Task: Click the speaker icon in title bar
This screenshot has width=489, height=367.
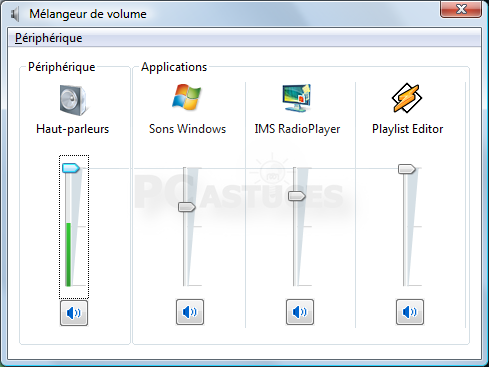Action: point(15,14)
